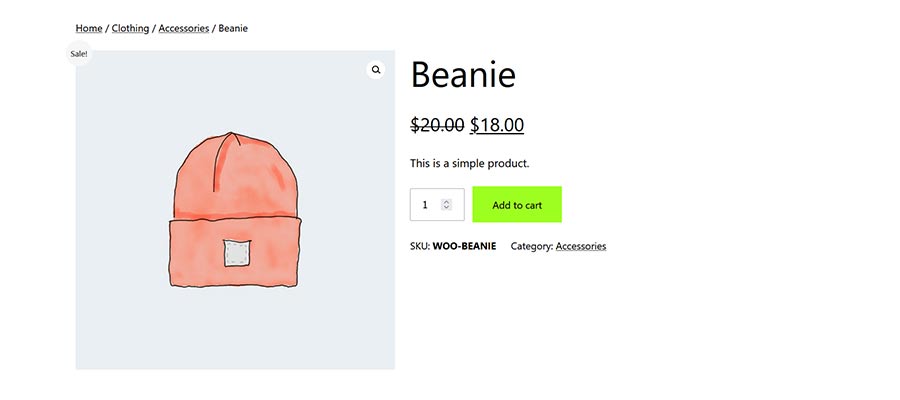Open the product image zoom magnifier

[x=376, y=70]
